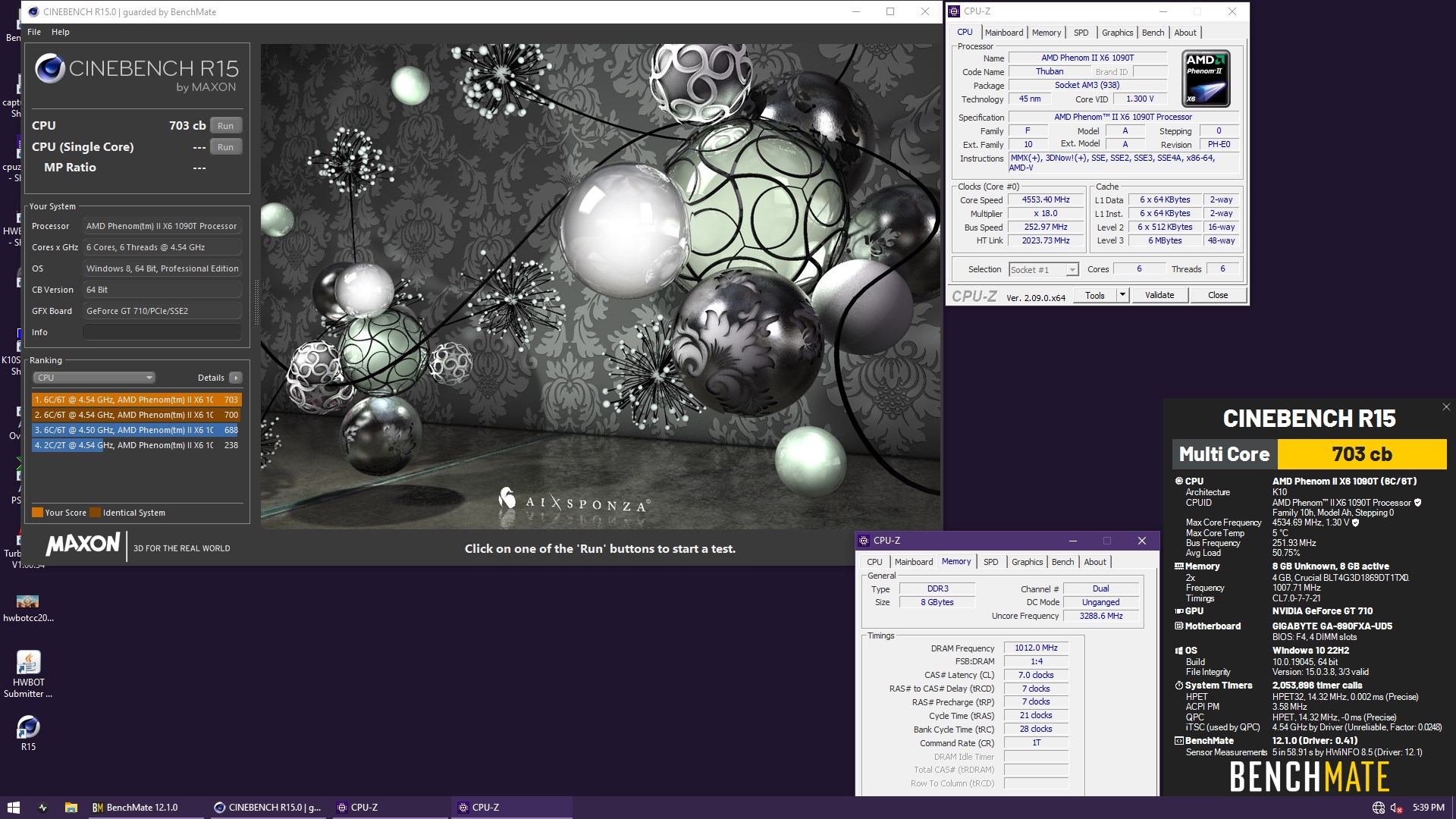Open Graphics tab in bottom CPU-Z window
The height and width of the screenshot is (819, 1456).
click(x=1027, y=562)
